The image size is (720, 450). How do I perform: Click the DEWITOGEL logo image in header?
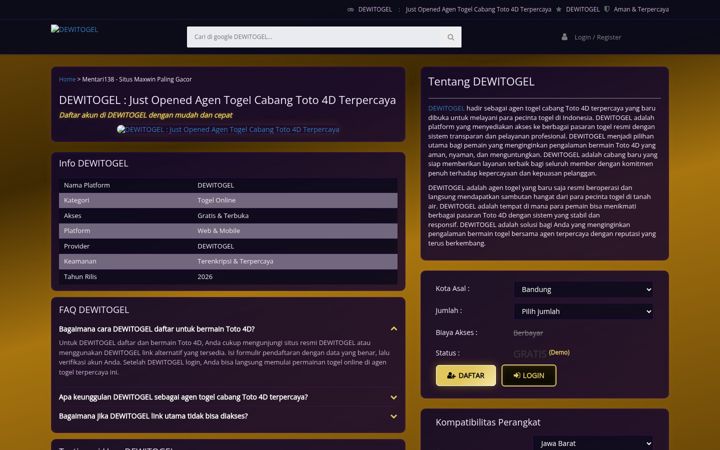tap(74, 29)
